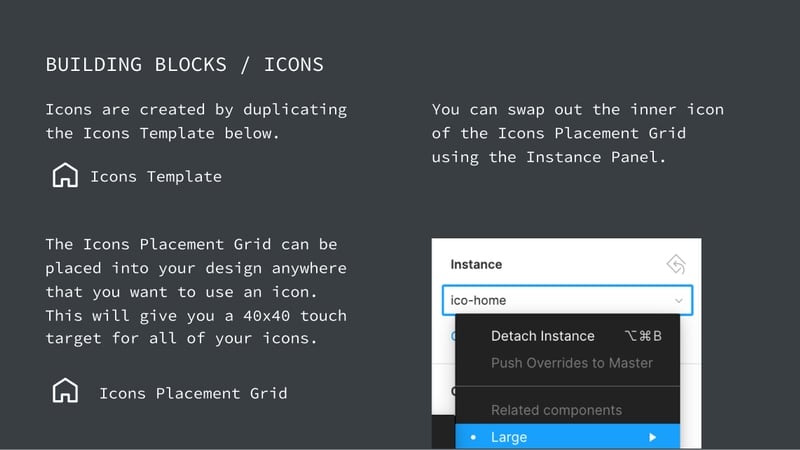The image size is (800, 450).
Task: Select Detach Instance from the menu
Action: 542,336
